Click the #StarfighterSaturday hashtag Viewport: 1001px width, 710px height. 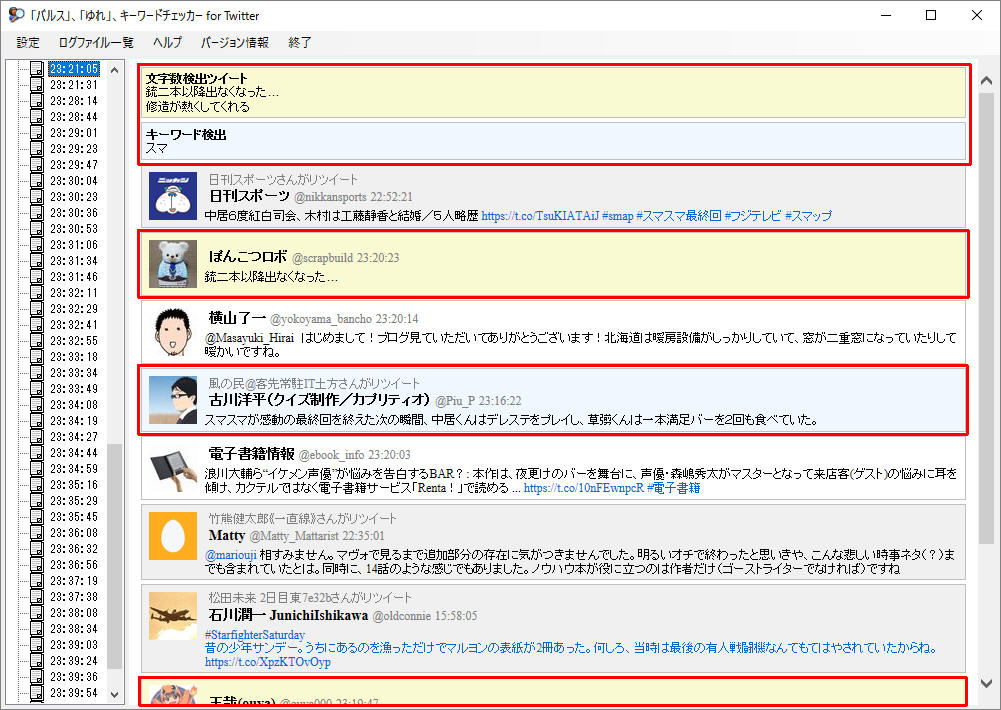click(x=255, y=635)
